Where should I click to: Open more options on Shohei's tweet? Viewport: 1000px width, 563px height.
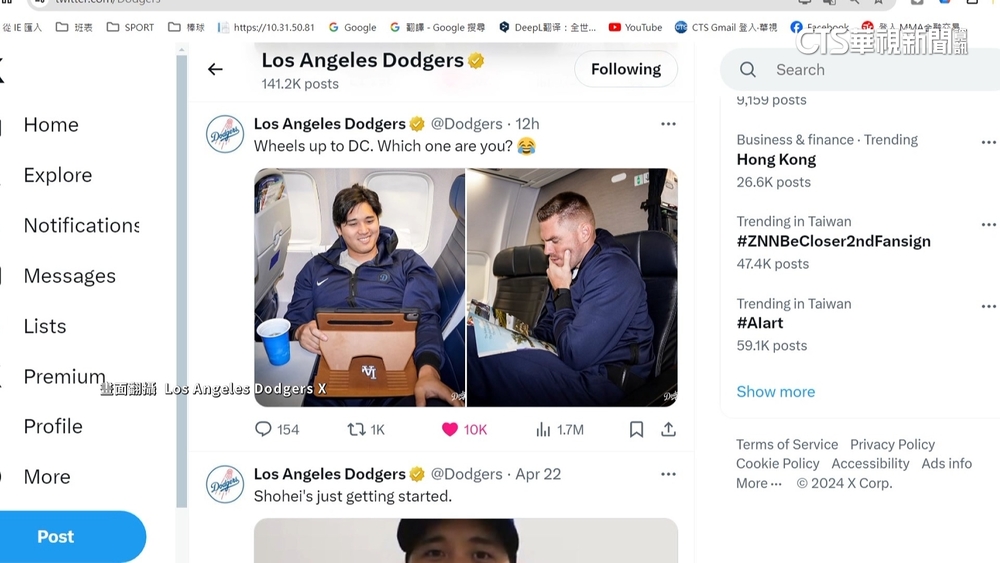tap(668, 473)
